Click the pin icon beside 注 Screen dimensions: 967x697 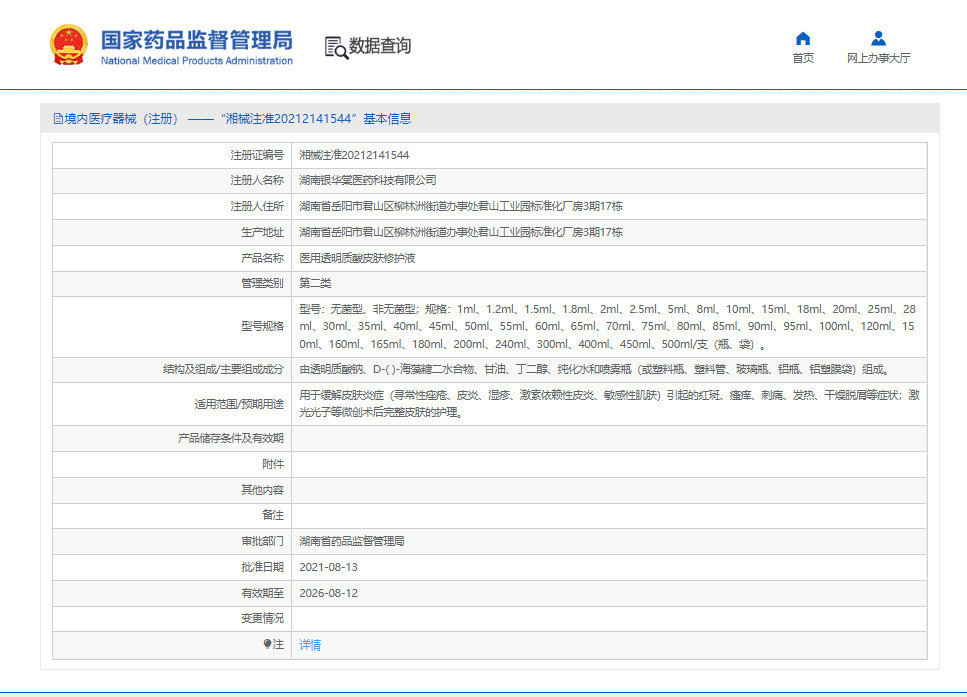tap(267, 645)
